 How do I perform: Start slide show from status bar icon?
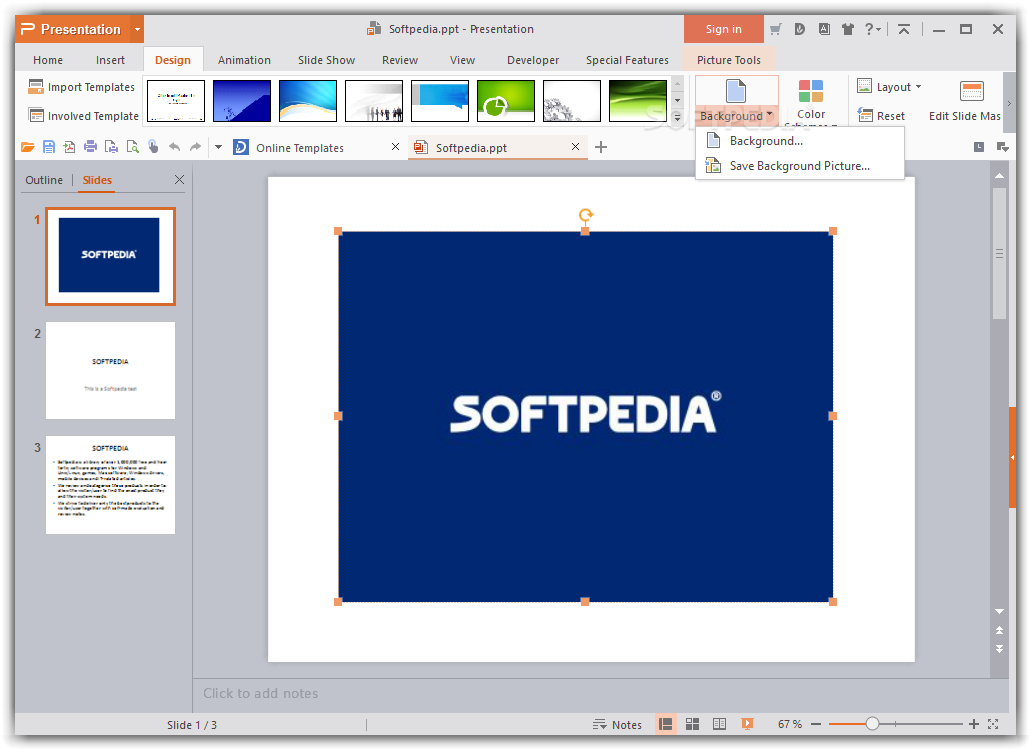click(x=747, y=724)
